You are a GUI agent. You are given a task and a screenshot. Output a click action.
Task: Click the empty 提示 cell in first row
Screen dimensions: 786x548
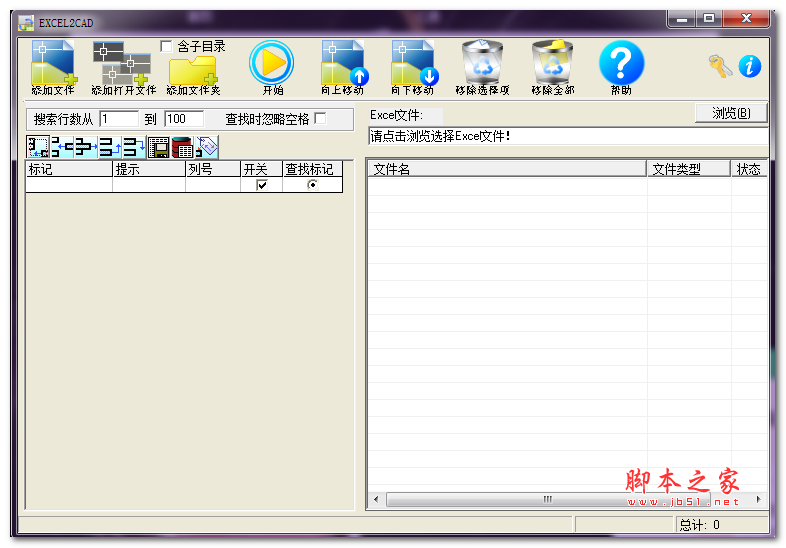tap(149, 185)
